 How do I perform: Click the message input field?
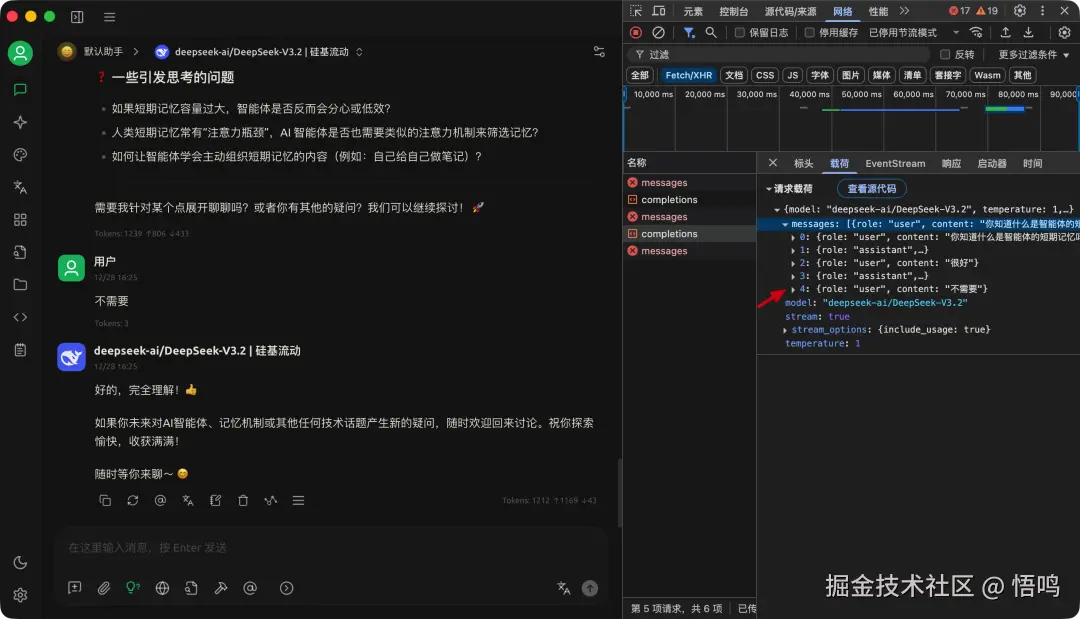point(331,548)
